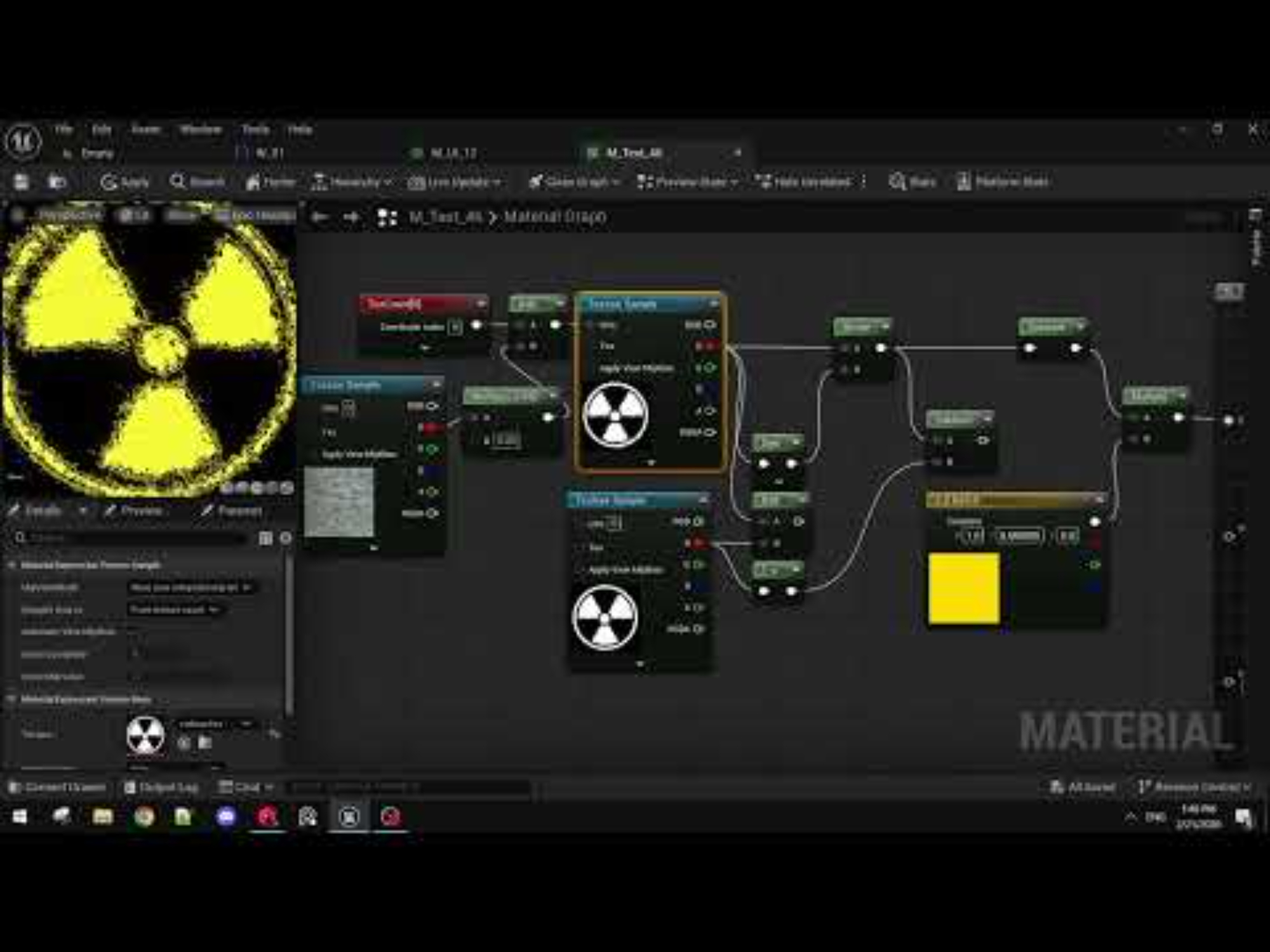1270x952 pixels.
Task: Open the Hierarchy dropdown
Action: point(352,182)
